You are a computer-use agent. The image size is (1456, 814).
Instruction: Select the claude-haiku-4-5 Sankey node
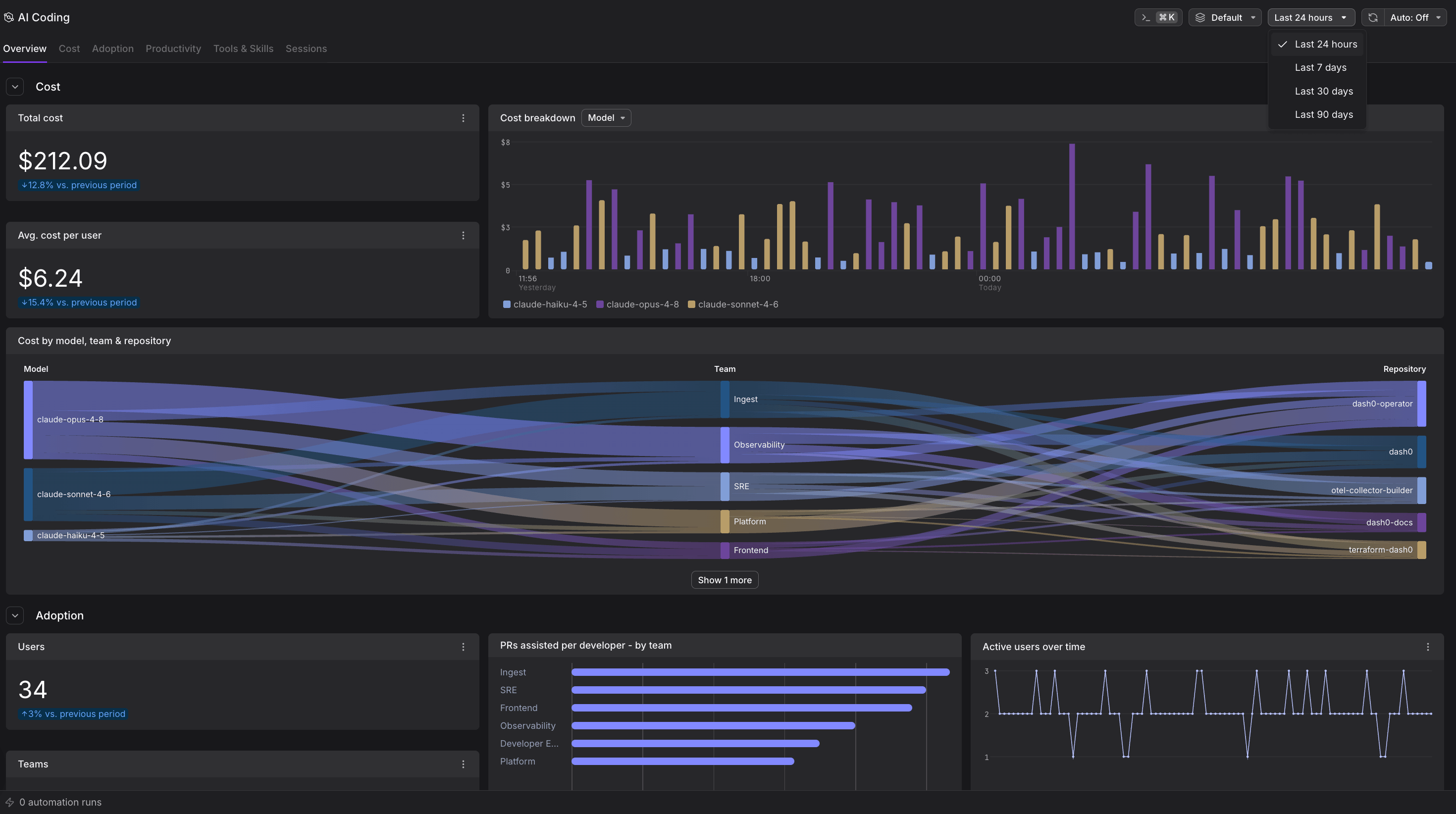click(28, 535)
